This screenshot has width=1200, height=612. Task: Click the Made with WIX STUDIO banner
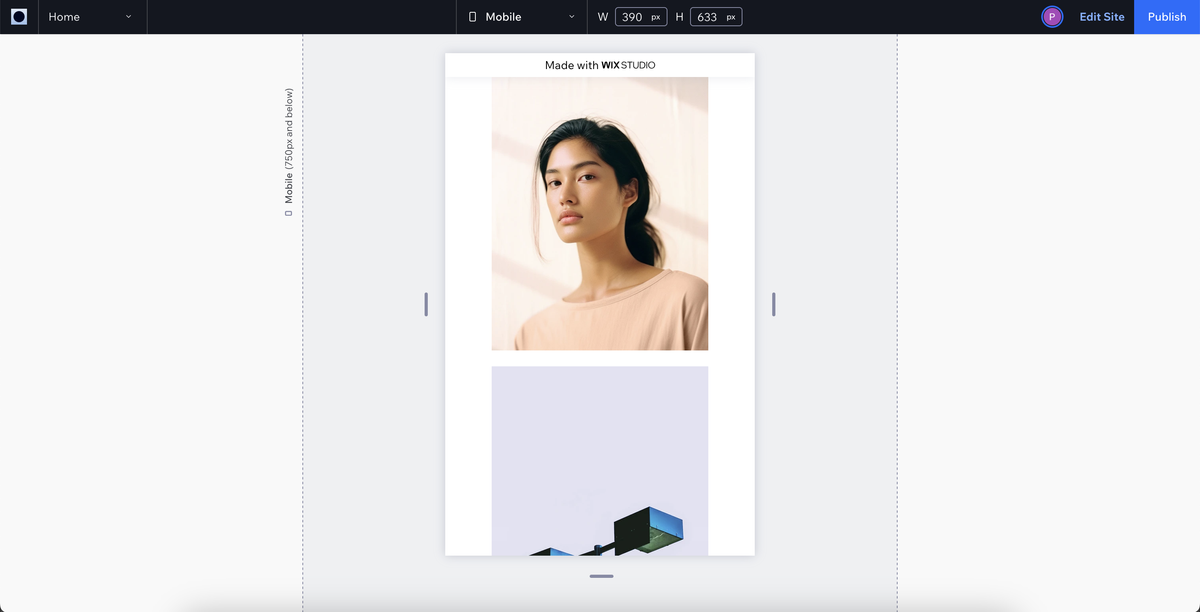coord(599,64)
